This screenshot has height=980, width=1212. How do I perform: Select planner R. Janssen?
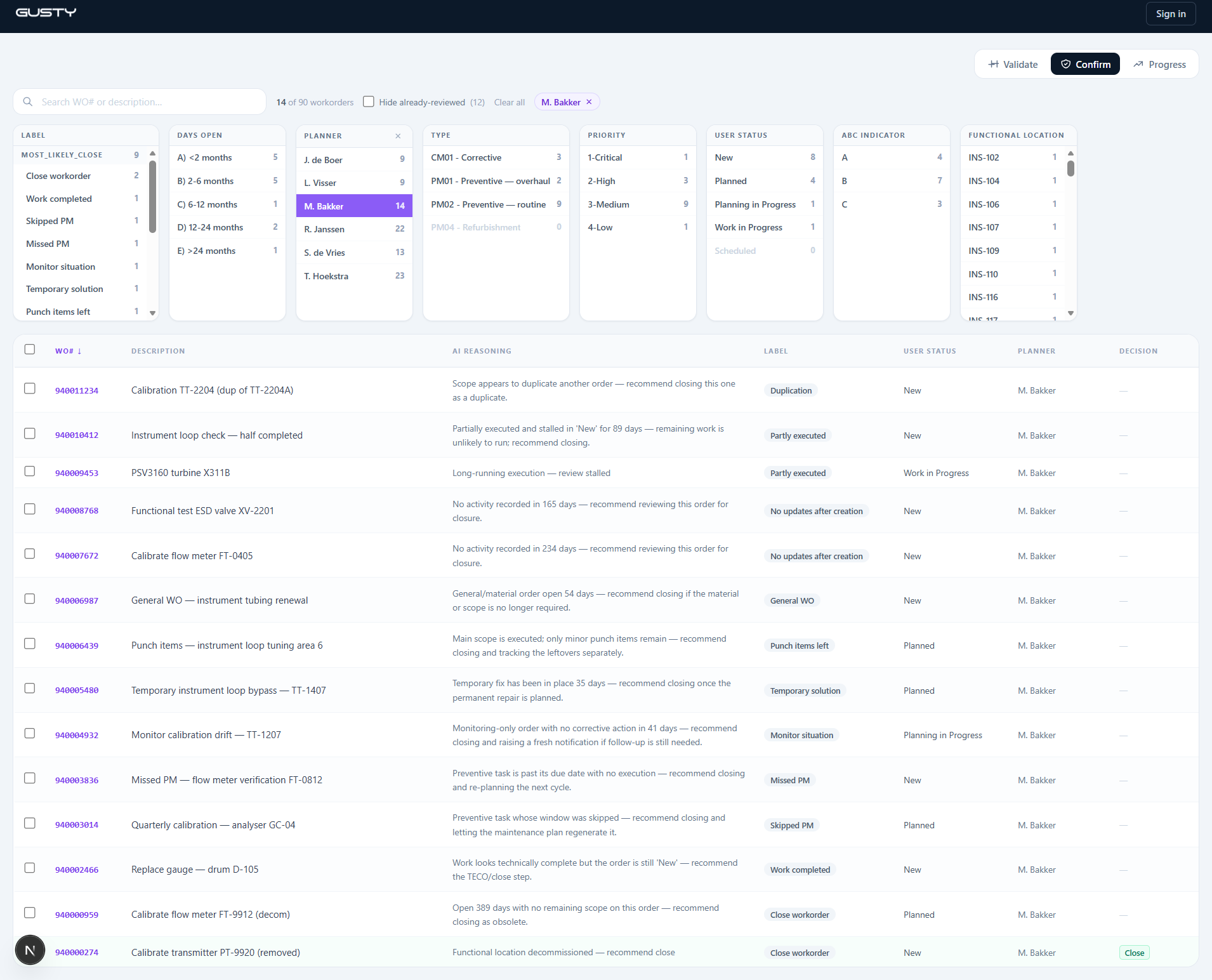coord(354,229)
